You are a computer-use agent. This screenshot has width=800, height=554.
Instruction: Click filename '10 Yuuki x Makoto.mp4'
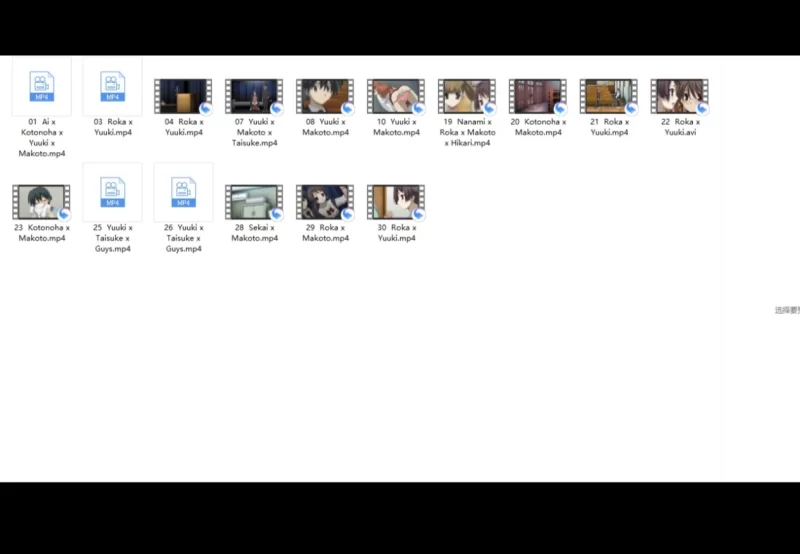click(x=396, y=127)
